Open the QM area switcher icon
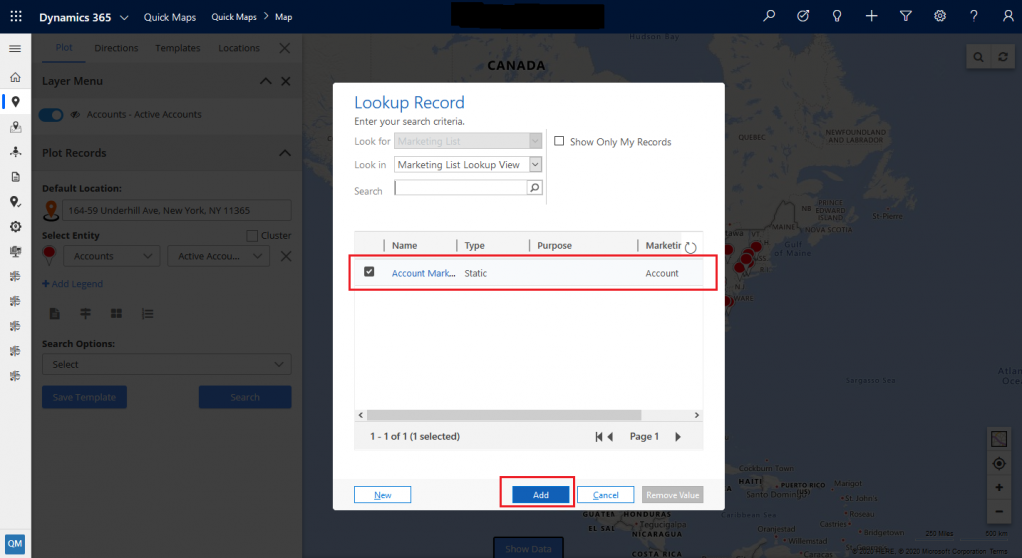 (x=15, y=543)
